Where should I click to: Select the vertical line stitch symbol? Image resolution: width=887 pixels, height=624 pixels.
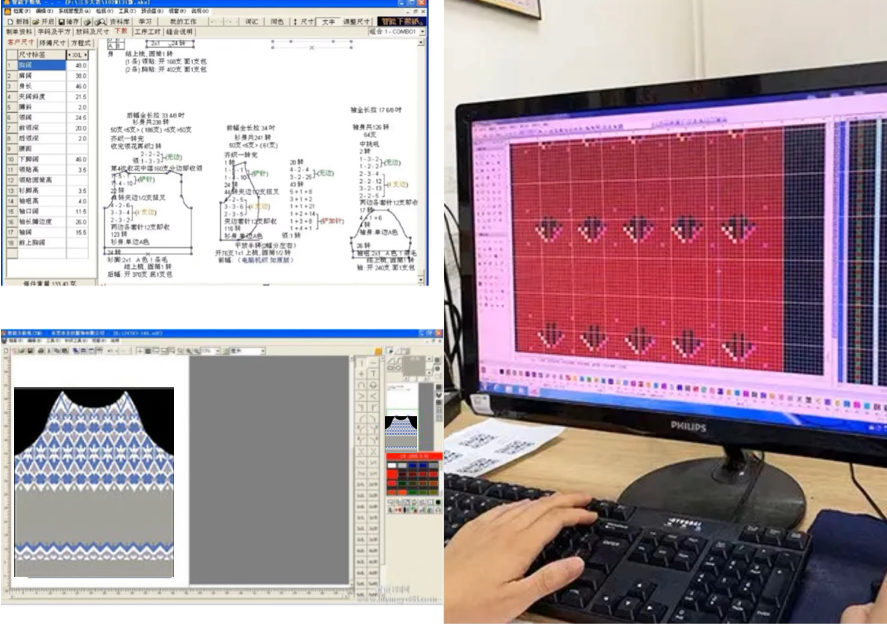pos(361,363)
